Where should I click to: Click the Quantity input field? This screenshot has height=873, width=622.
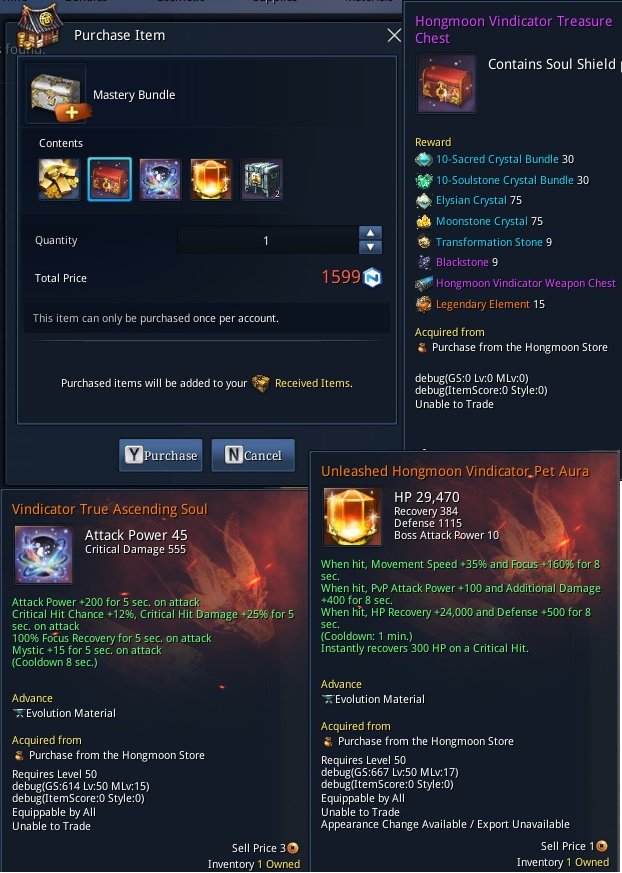(268, 241)
